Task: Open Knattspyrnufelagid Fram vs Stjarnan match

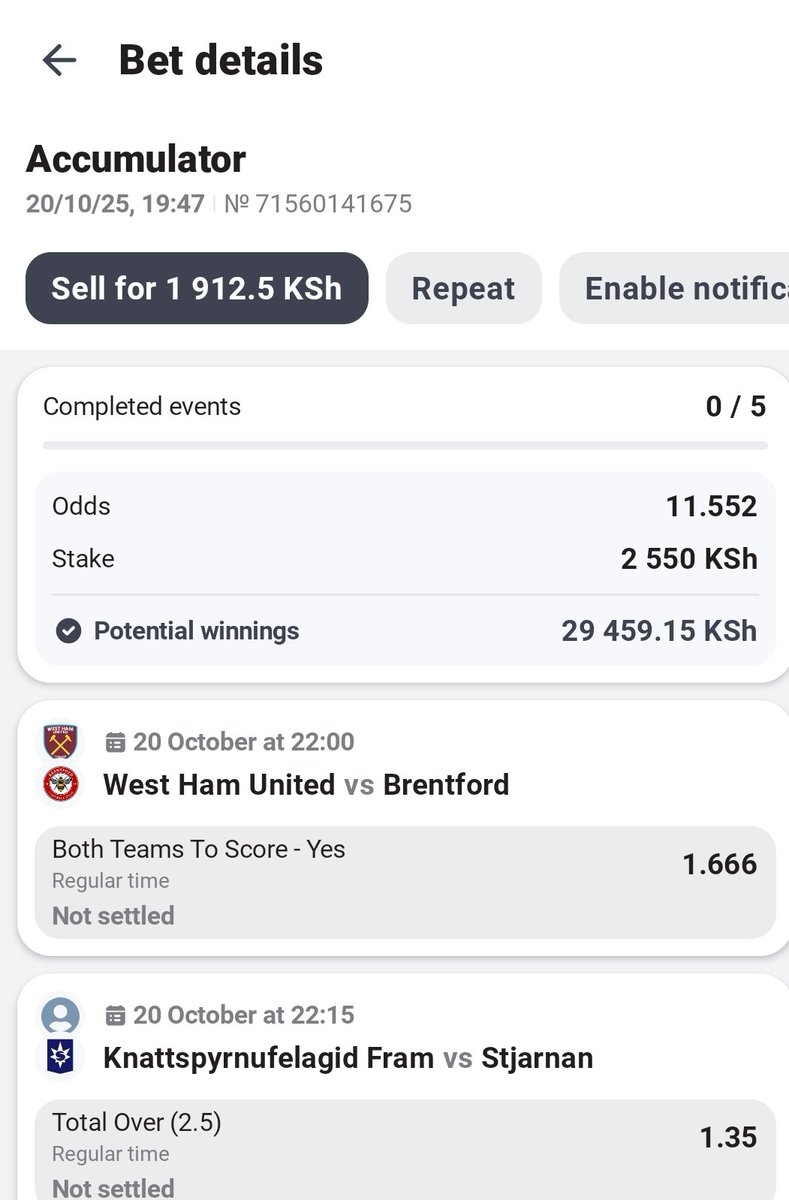Action: click(x=348, y=1058)
